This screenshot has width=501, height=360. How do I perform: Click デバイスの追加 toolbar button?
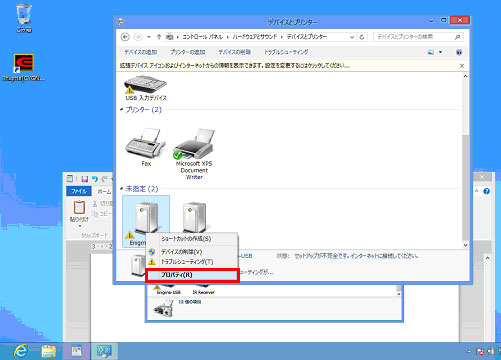pyautogui.click(x=141, y=52)
